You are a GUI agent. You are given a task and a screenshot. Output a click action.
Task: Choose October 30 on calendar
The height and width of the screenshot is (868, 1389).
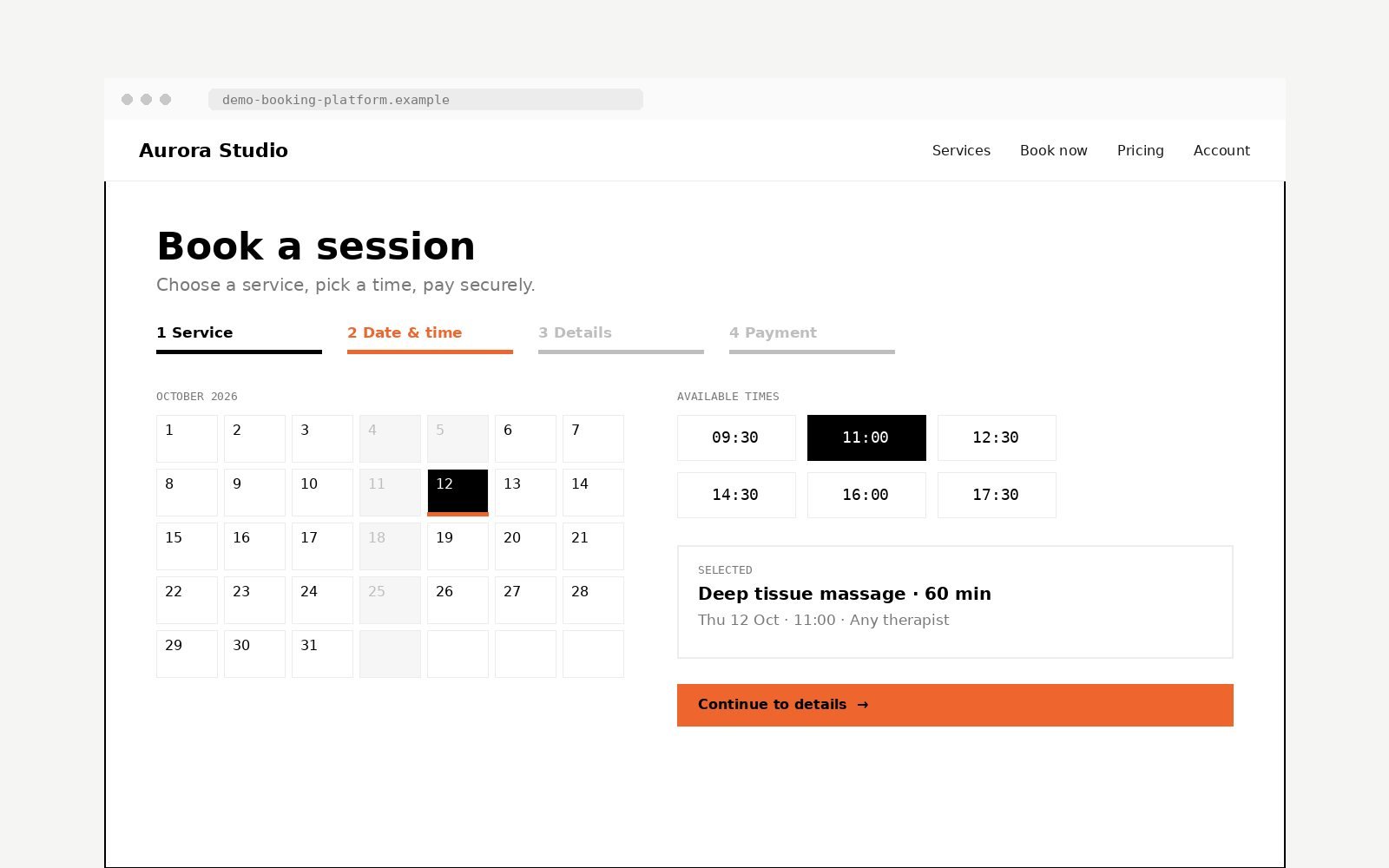tap(254, 654)
